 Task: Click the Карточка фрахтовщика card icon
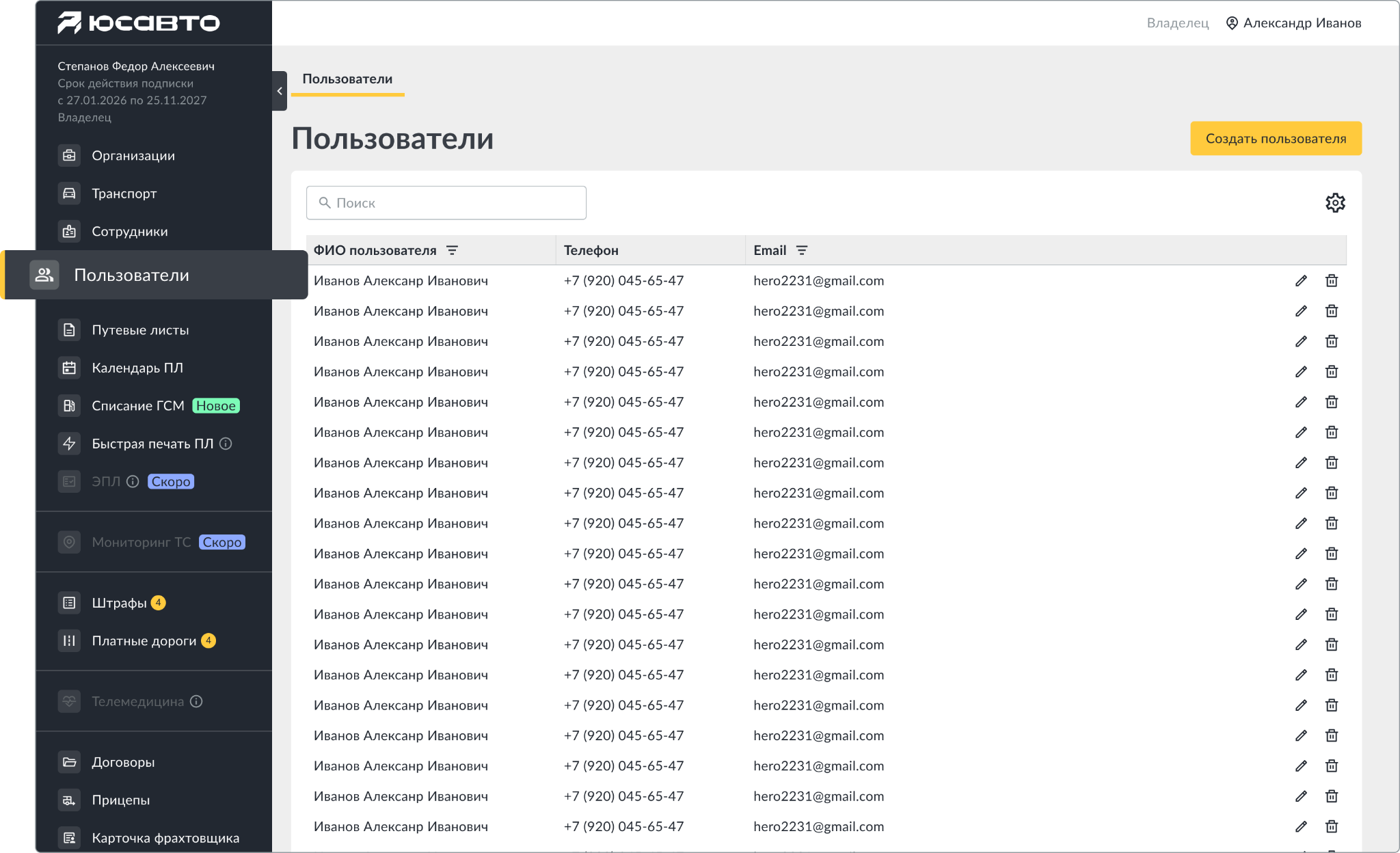69,838
